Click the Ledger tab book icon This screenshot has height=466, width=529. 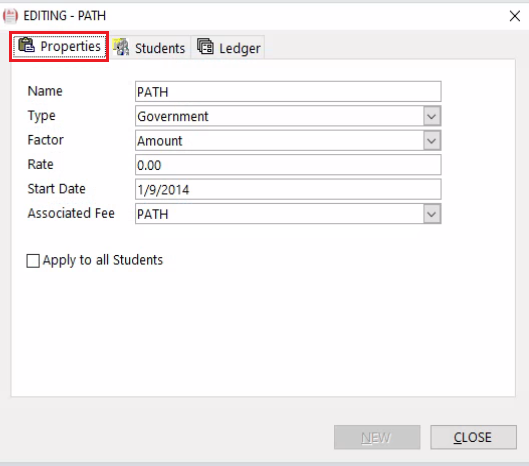click(x=205, y=47)
